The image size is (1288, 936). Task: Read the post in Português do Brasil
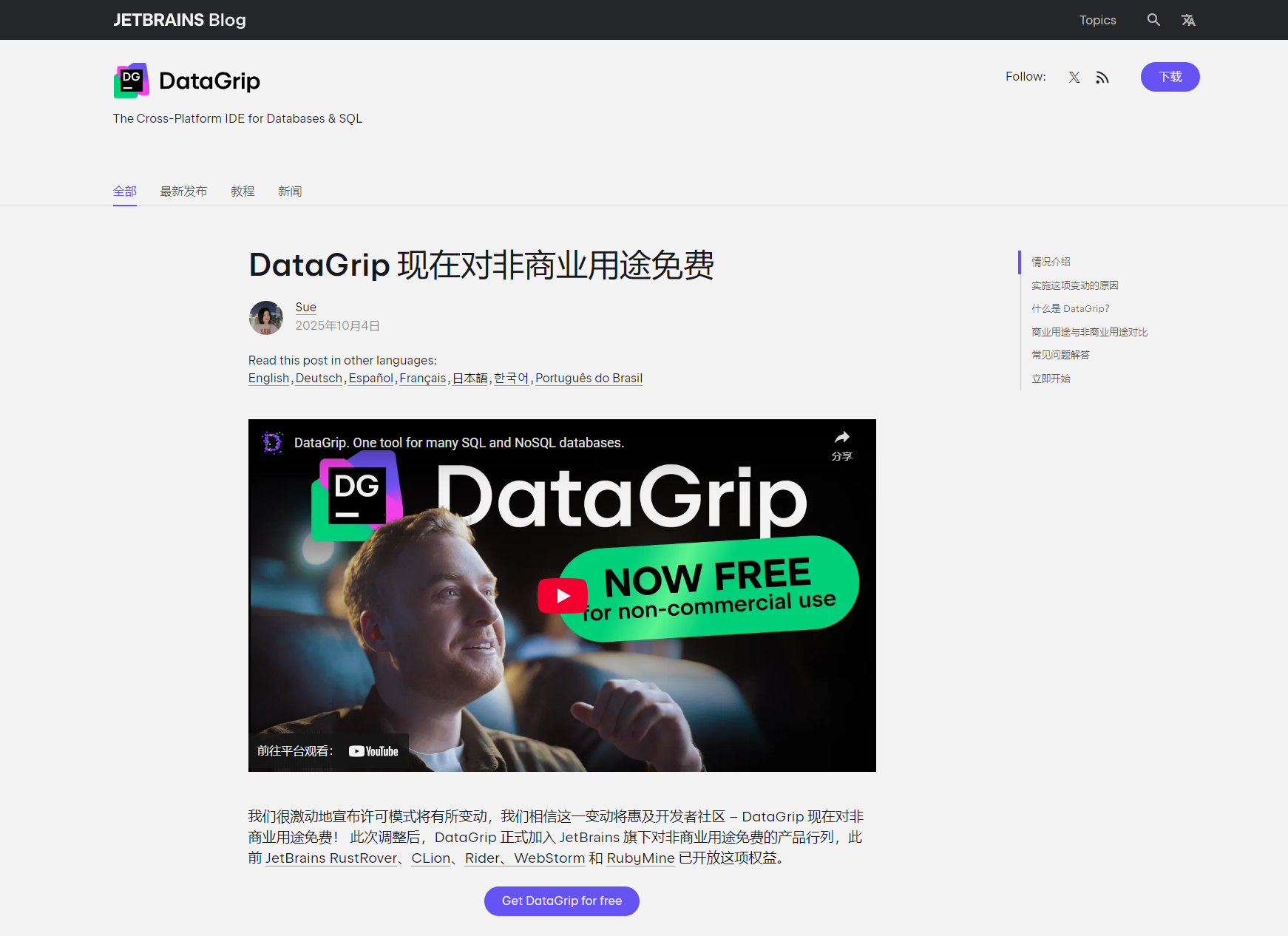pos(589,379)
